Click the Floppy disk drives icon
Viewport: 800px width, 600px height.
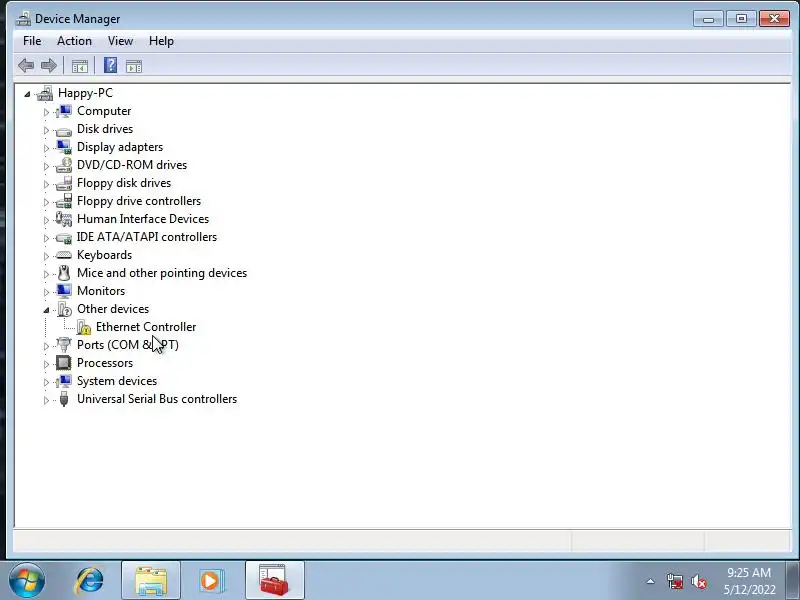click(x=64, y=183)
